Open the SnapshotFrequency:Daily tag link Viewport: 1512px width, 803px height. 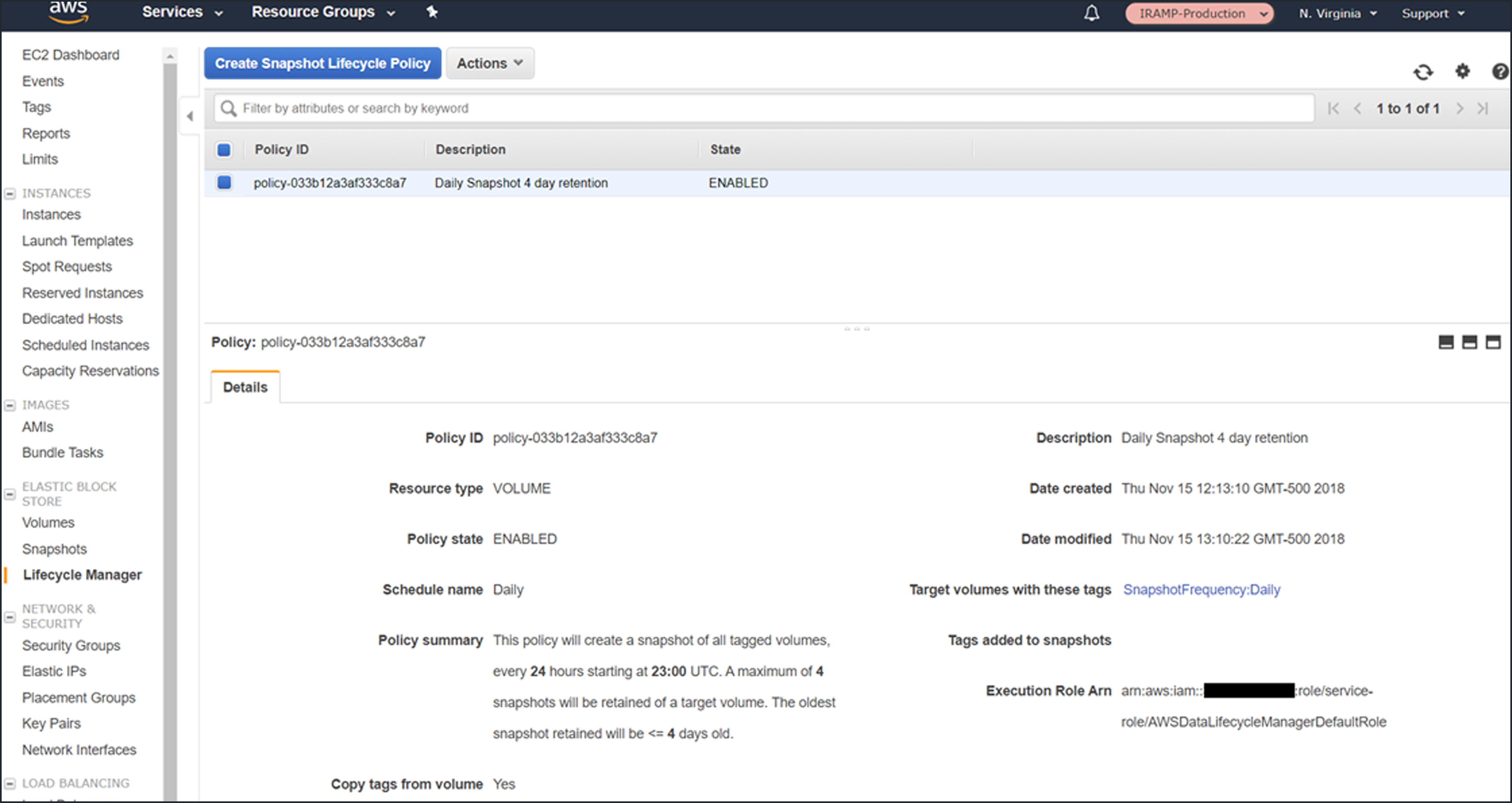click(x=1201, y=589)
